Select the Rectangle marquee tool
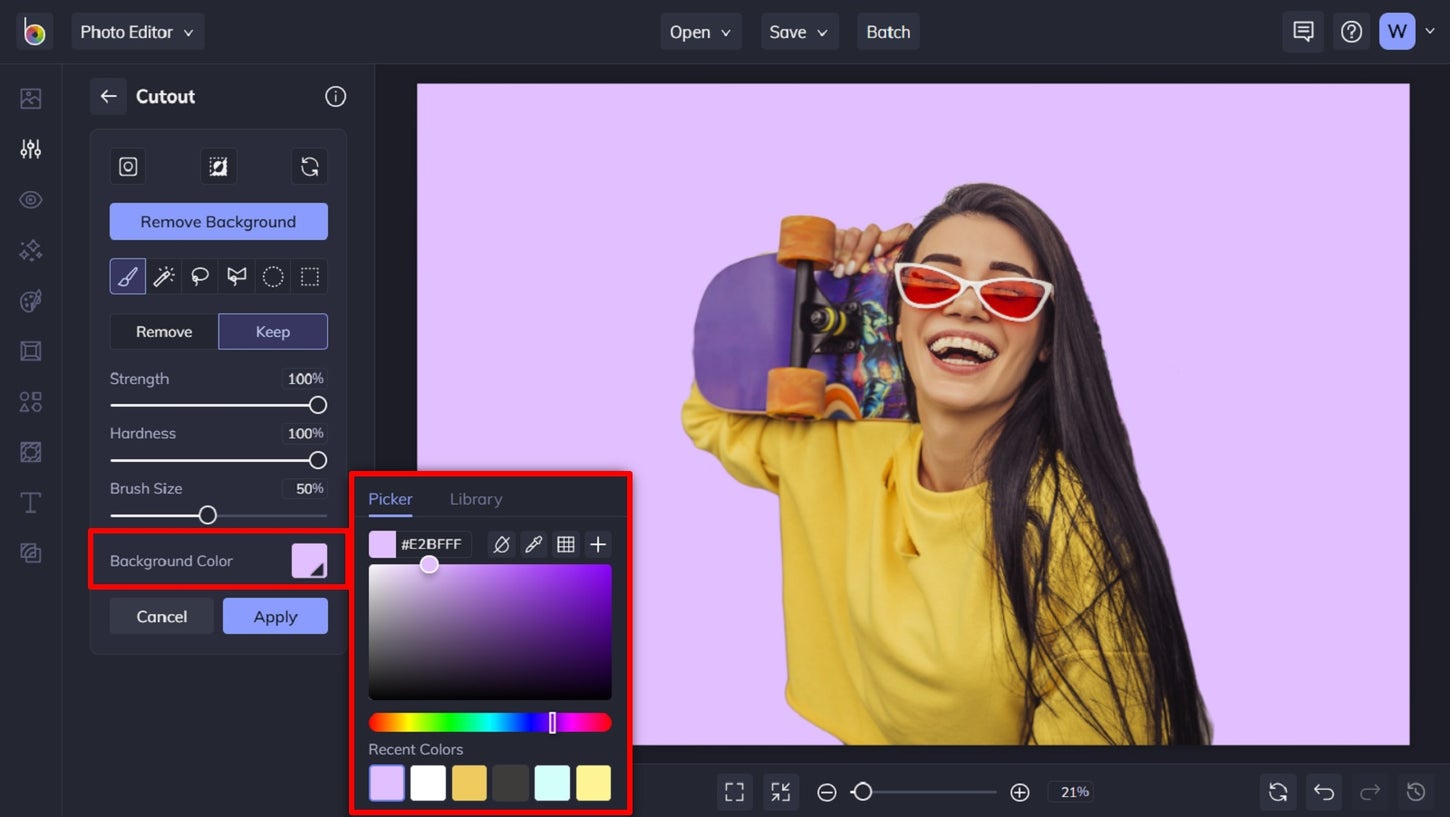Viewport: 1450px width, 817px height. 310,276
